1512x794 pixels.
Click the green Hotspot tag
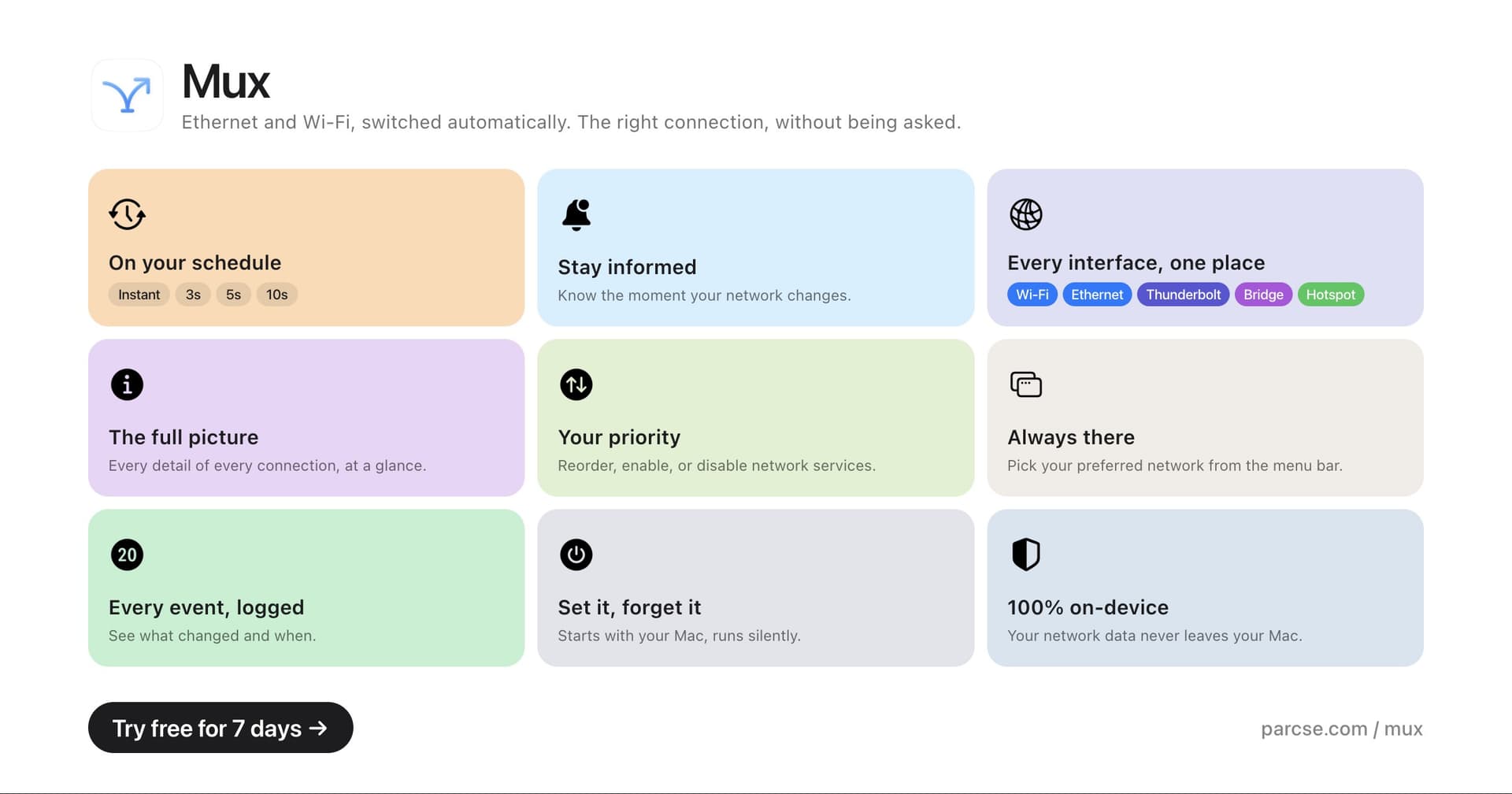point(1330,295)
